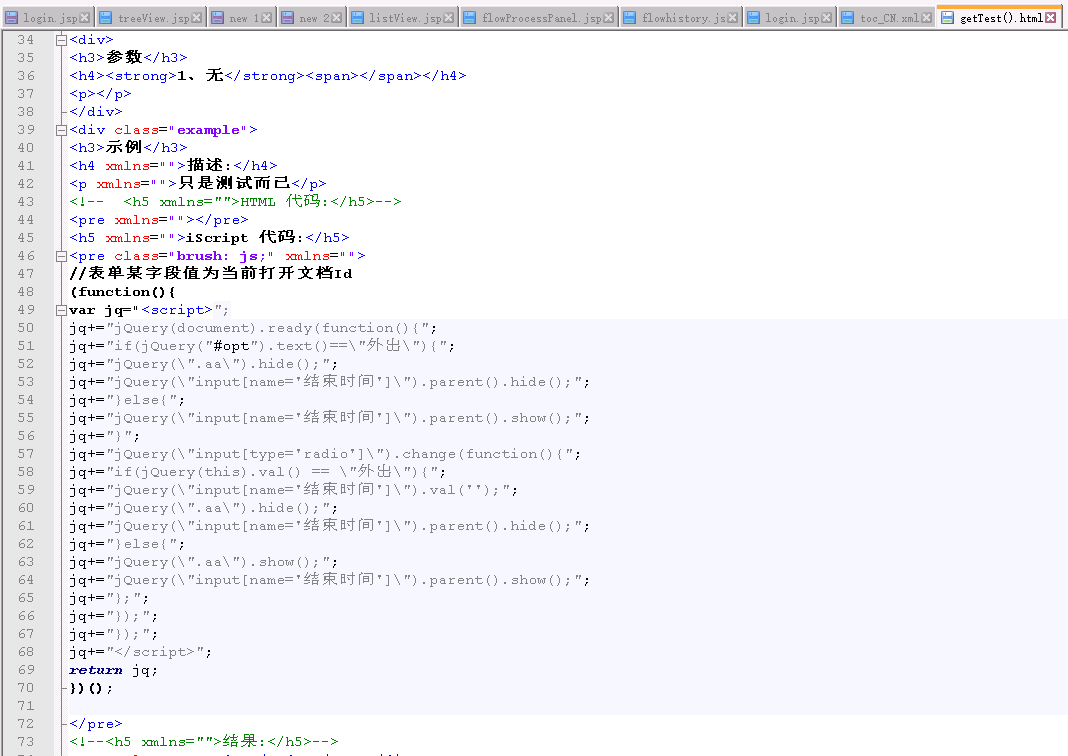The width and height of the screenshot is (1068, 756).
Task: Close the listView.jsp tab
Action: pyautogui.click(x=448, y=18)
